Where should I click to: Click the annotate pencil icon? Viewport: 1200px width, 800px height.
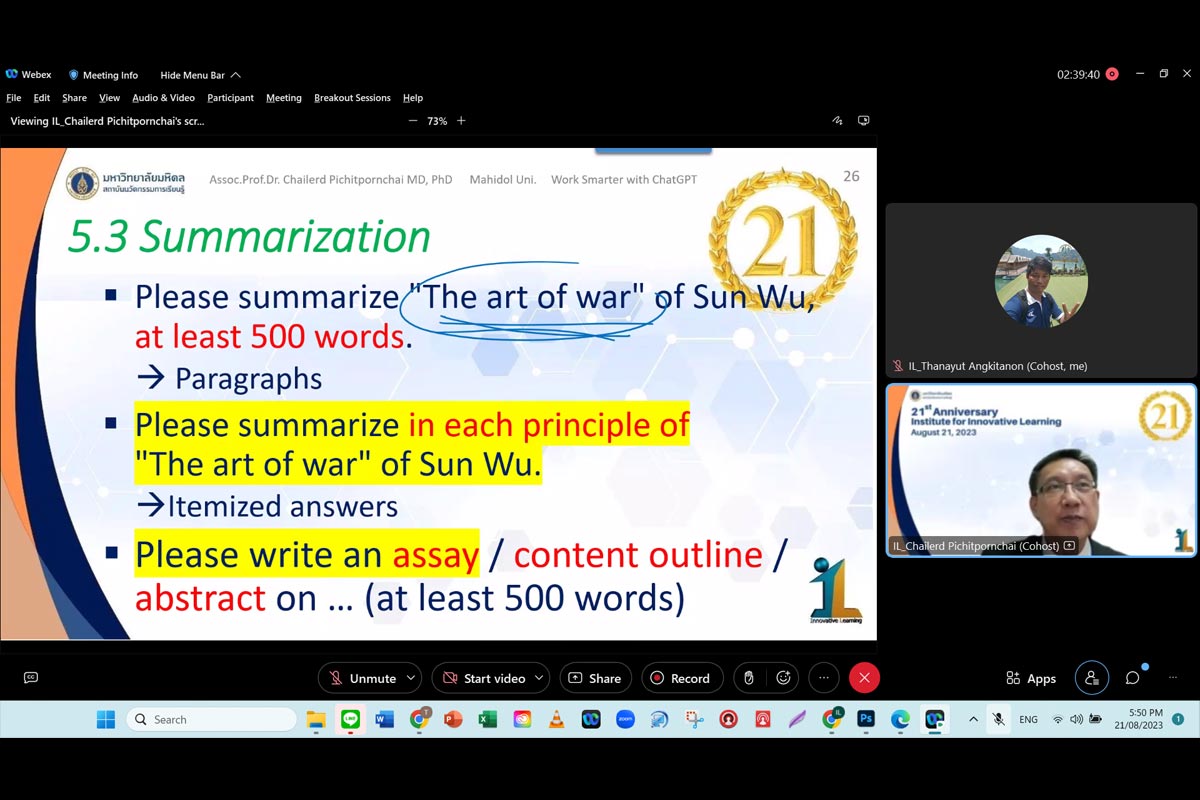pos(837,121)
